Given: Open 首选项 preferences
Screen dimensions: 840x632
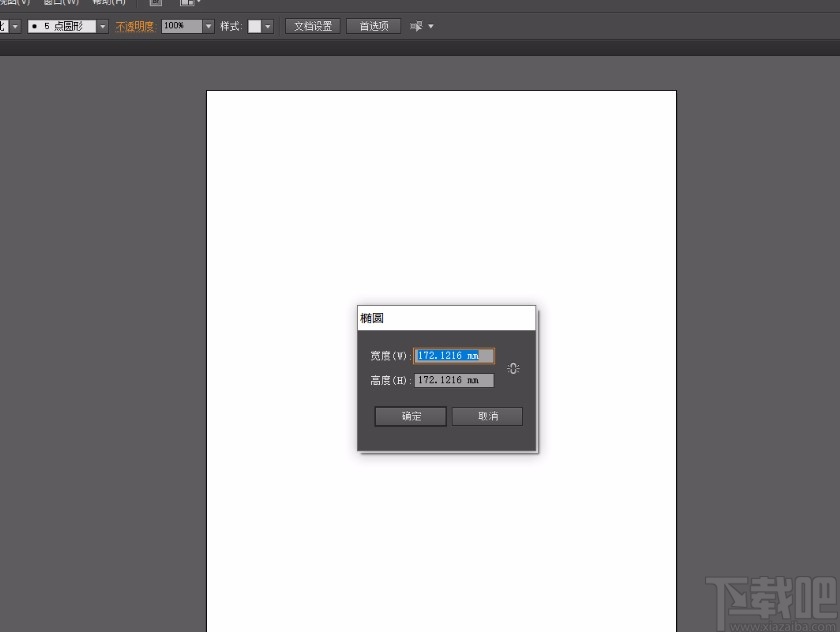Looking at the screenshot, I should click(373, 26).
